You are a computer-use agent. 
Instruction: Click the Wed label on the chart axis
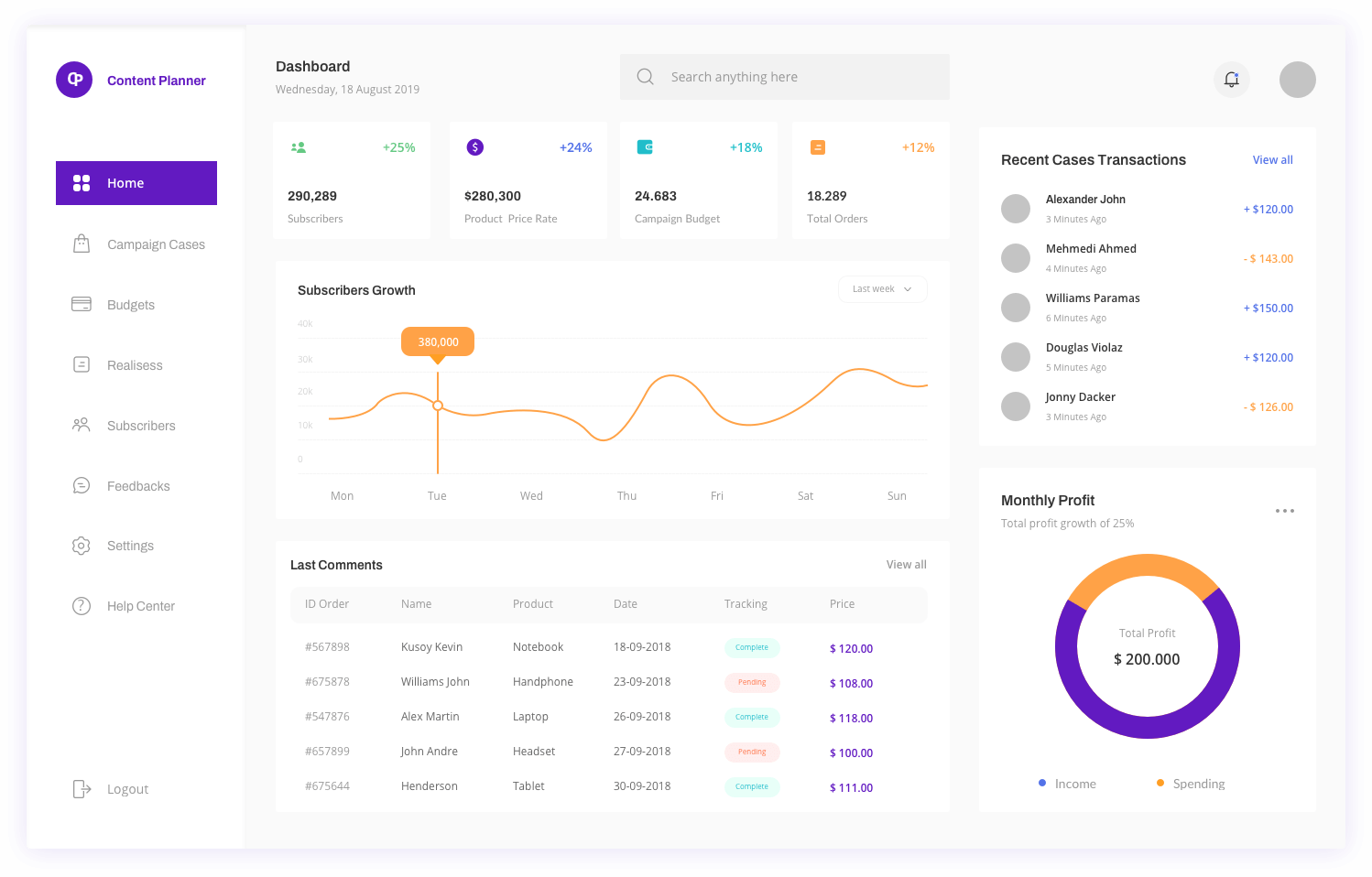531,496
